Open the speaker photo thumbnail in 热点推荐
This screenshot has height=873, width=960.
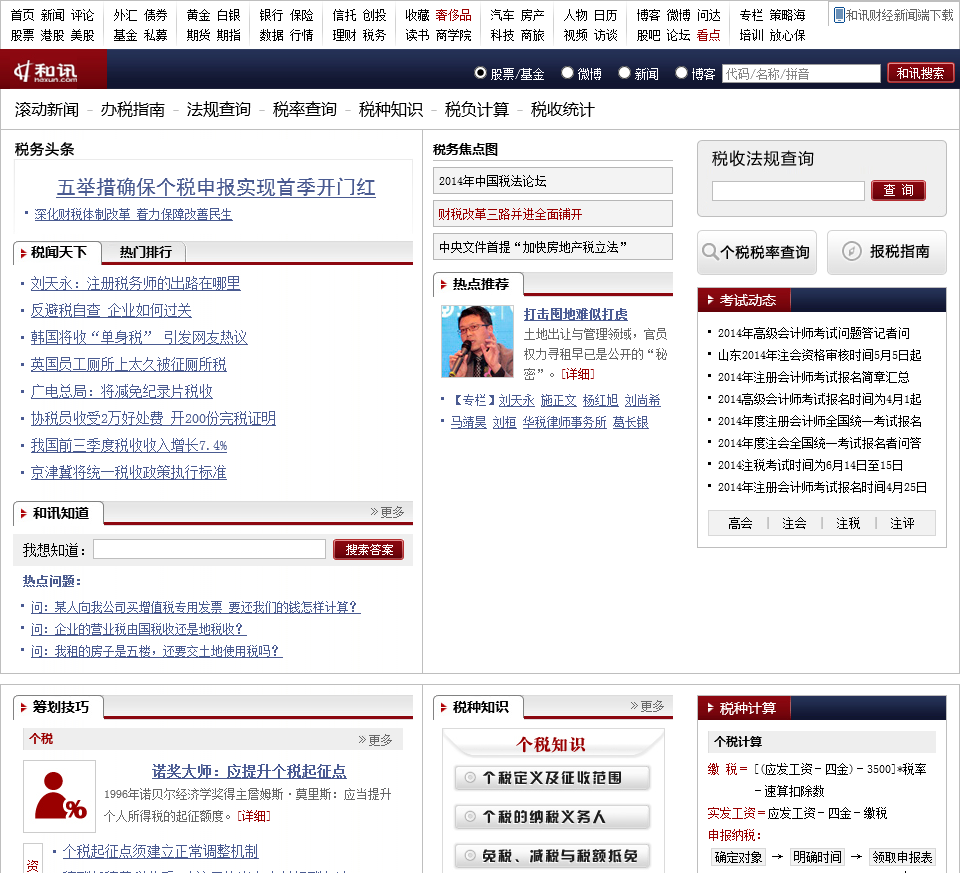pos(477,341)
